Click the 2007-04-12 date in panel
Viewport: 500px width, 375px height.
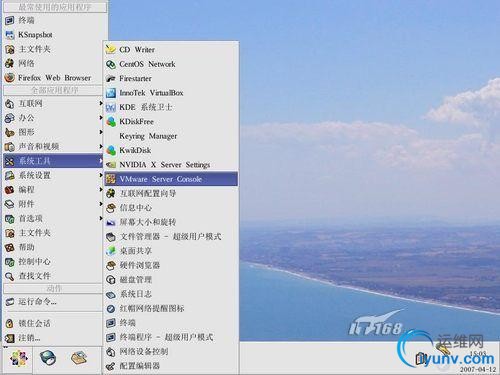coord(478,370)
